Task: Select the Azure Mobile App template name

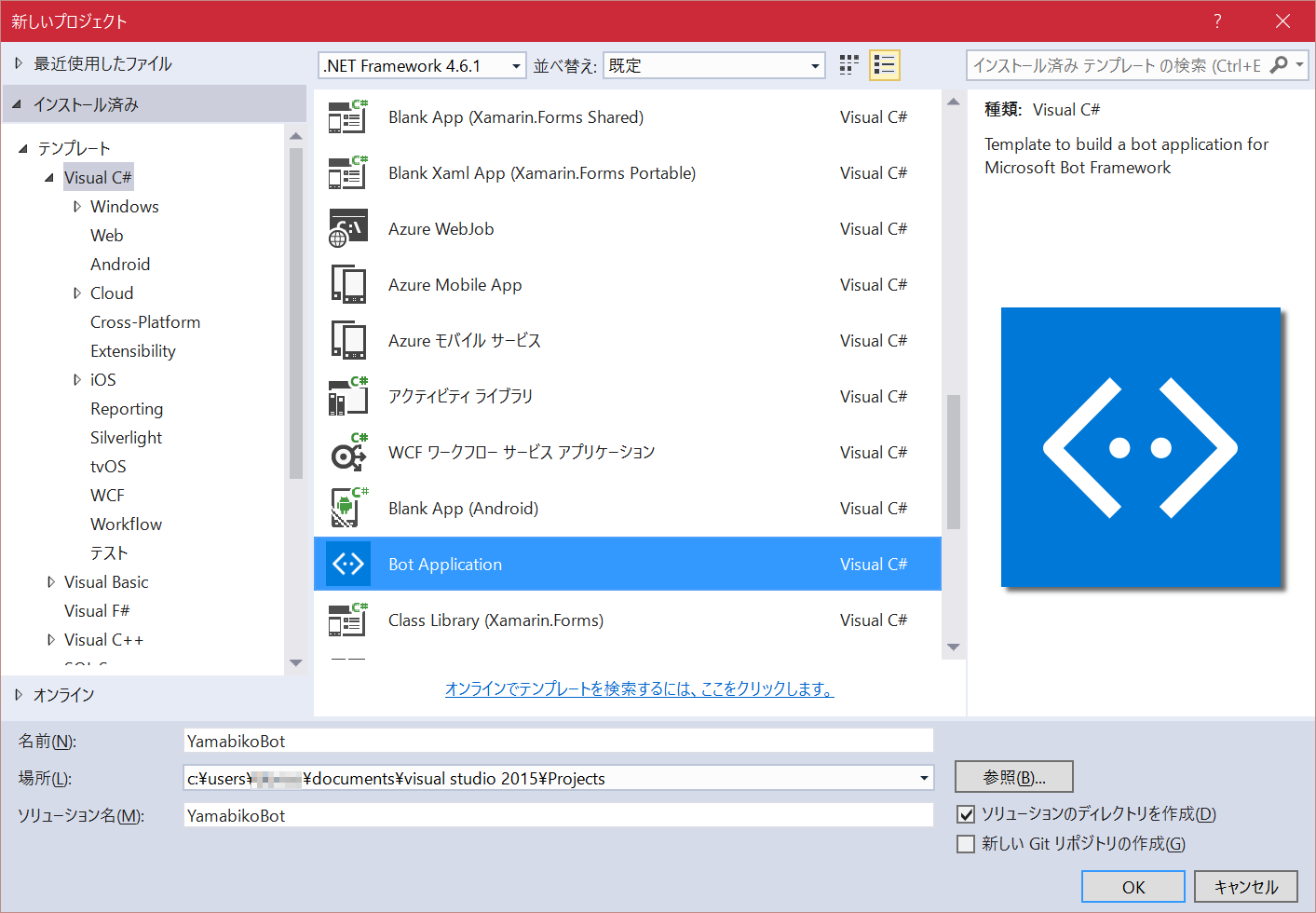Action: pyautogui.click(x=455, y=285)
